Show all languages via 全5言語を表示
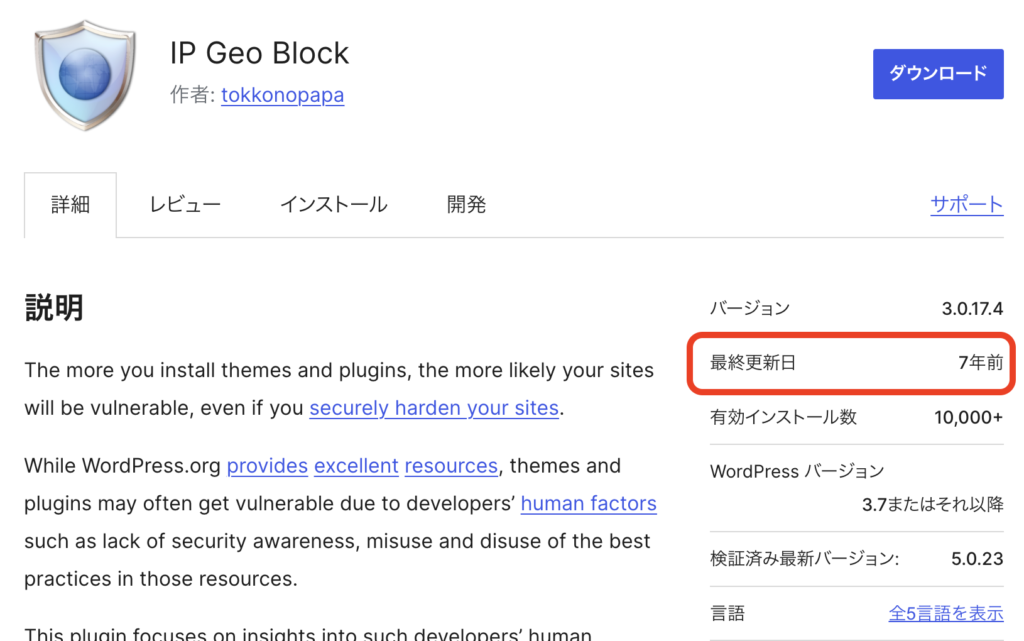Image resolution: width=1024 pixels, height=641 pixels. tap(945, 613)
